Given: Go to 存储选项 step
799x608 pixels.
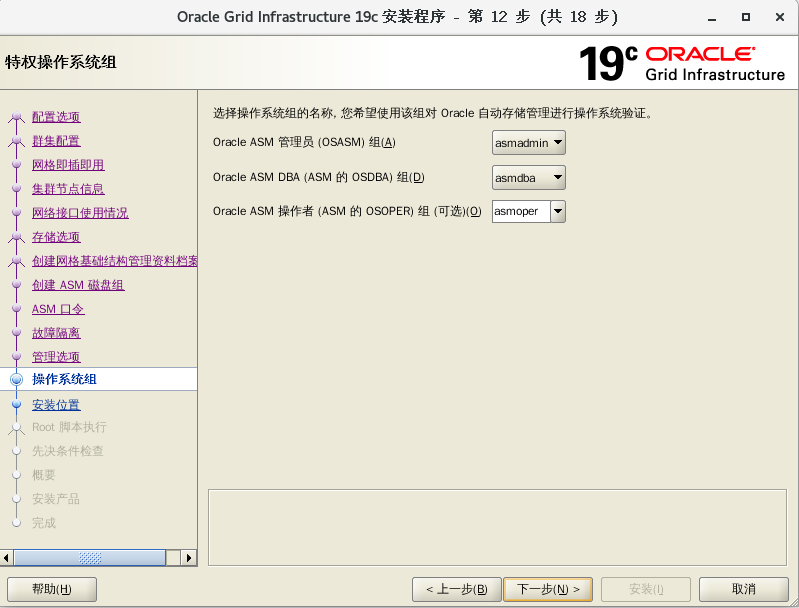Looking at the screenshot, I should pos(56,236).
